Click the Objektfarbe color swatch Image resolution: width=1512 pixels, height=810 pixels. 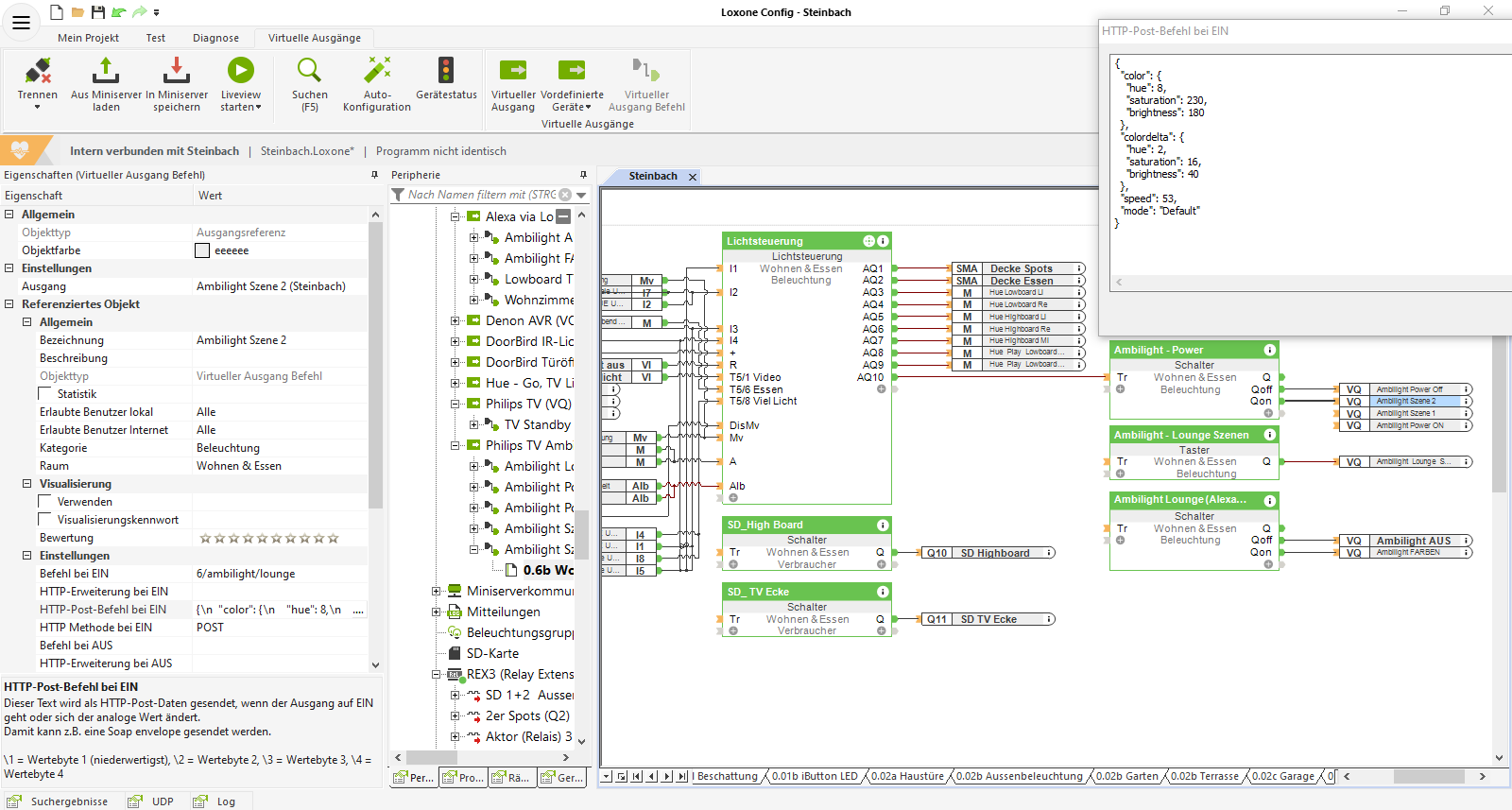pyautogui.click(x=202, y=250)
